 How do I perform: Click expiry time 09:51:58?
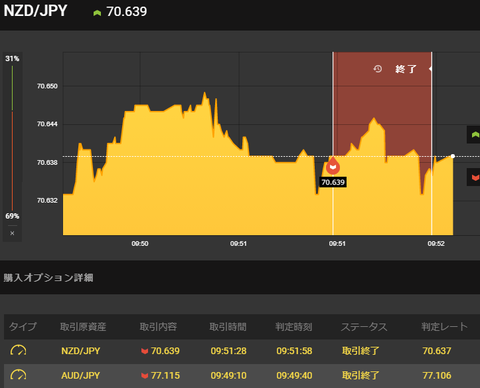point(294,351)
